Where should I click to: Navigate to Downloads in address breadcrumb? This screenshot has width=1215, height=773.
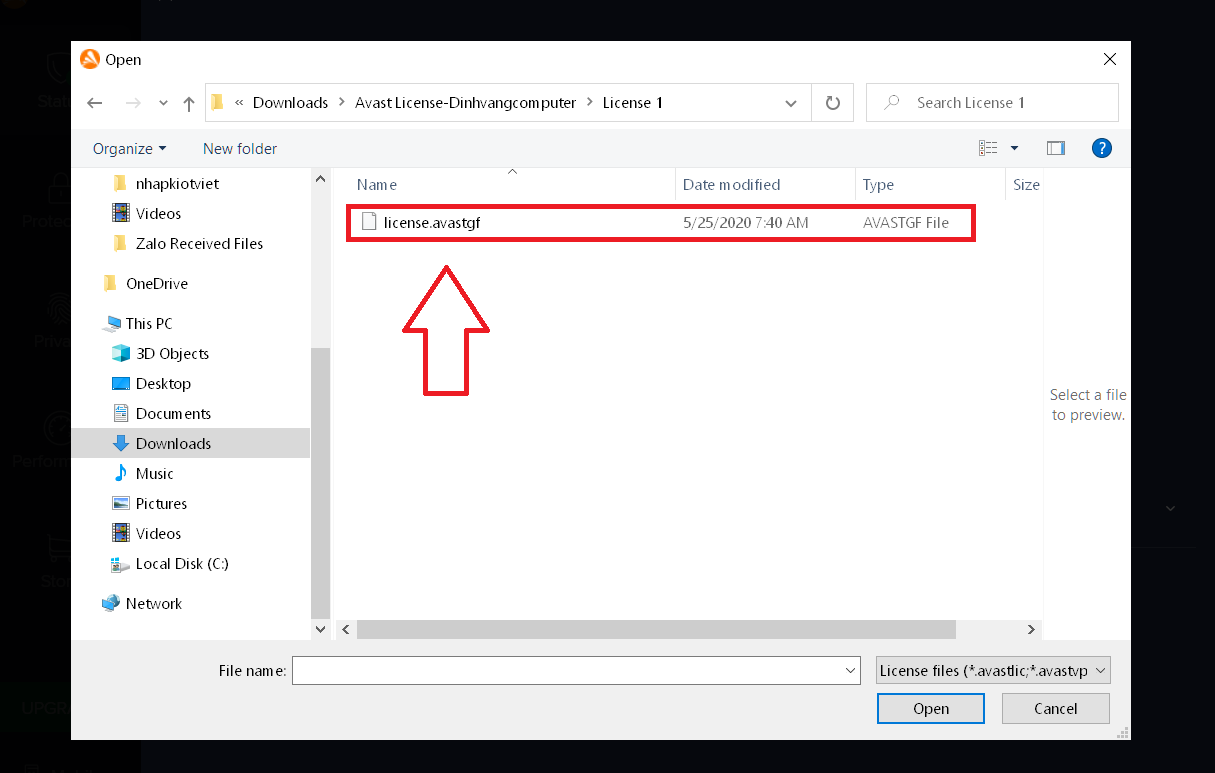(x=290, y=103)
